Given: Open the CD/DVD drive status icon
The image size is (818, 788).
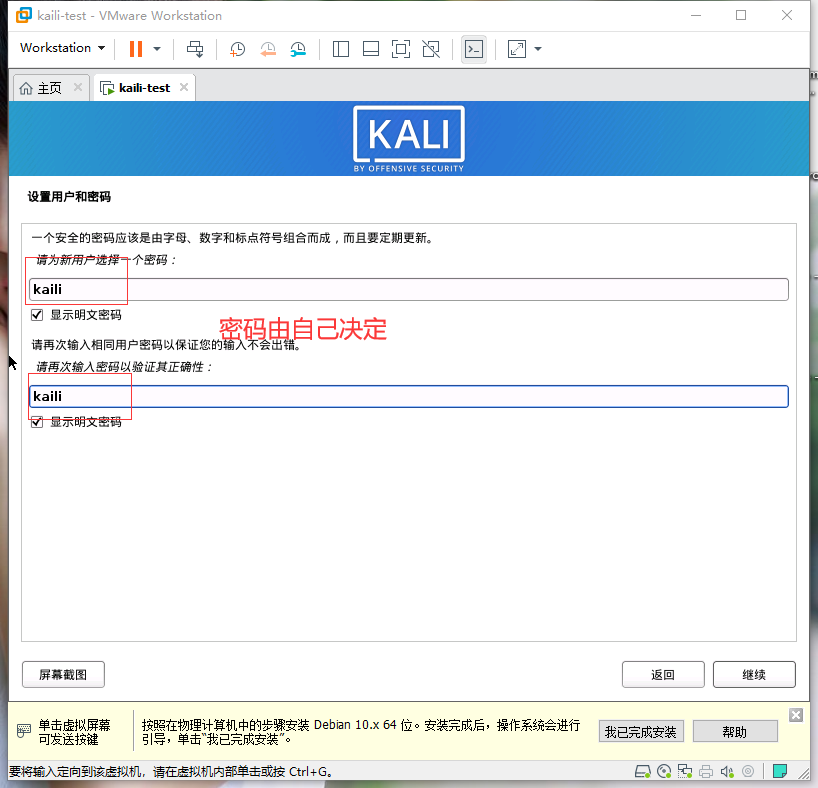Looking at the screenshot, I should [664, 771].
